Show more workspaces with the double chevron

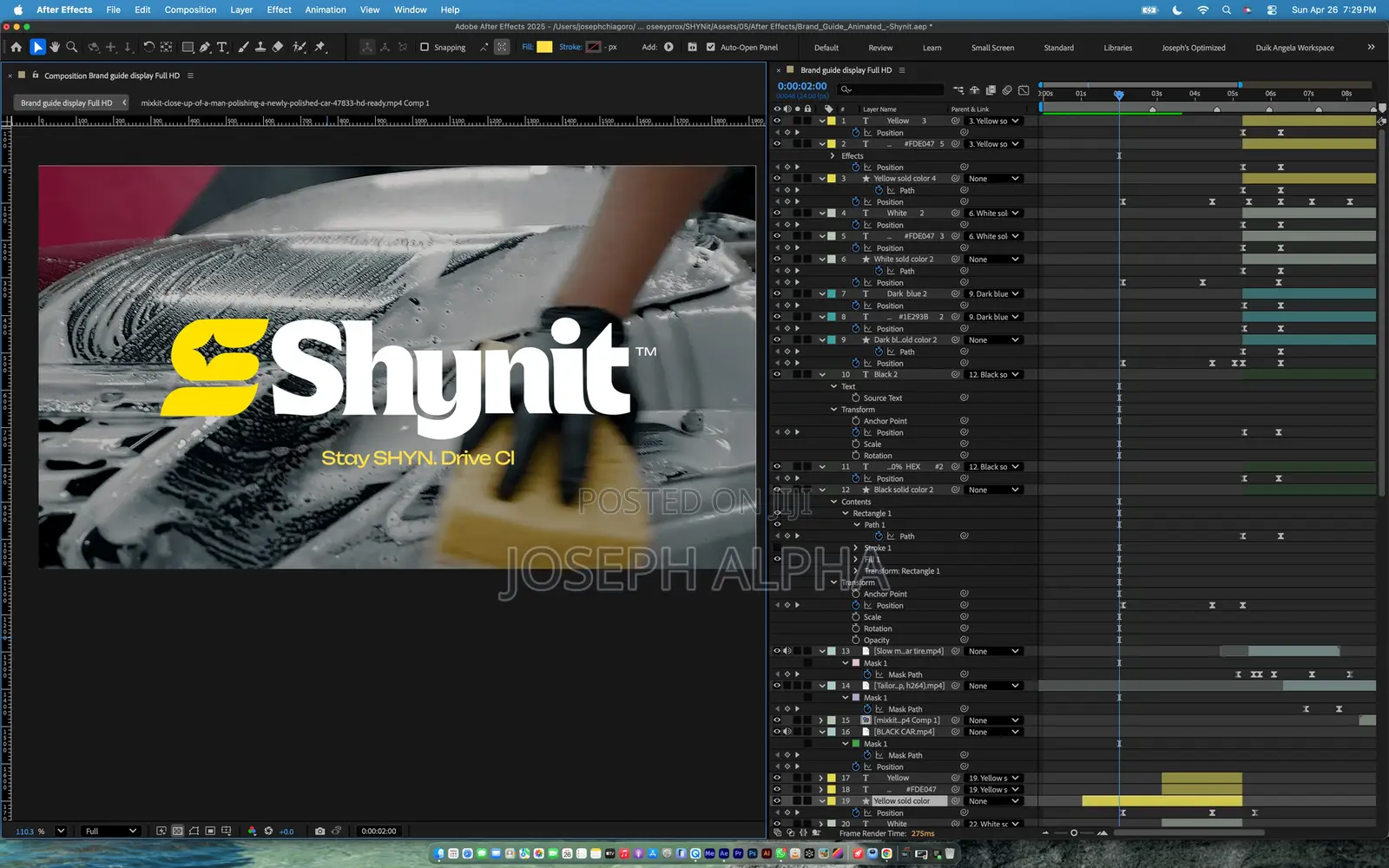click(x=1371, y=47)
